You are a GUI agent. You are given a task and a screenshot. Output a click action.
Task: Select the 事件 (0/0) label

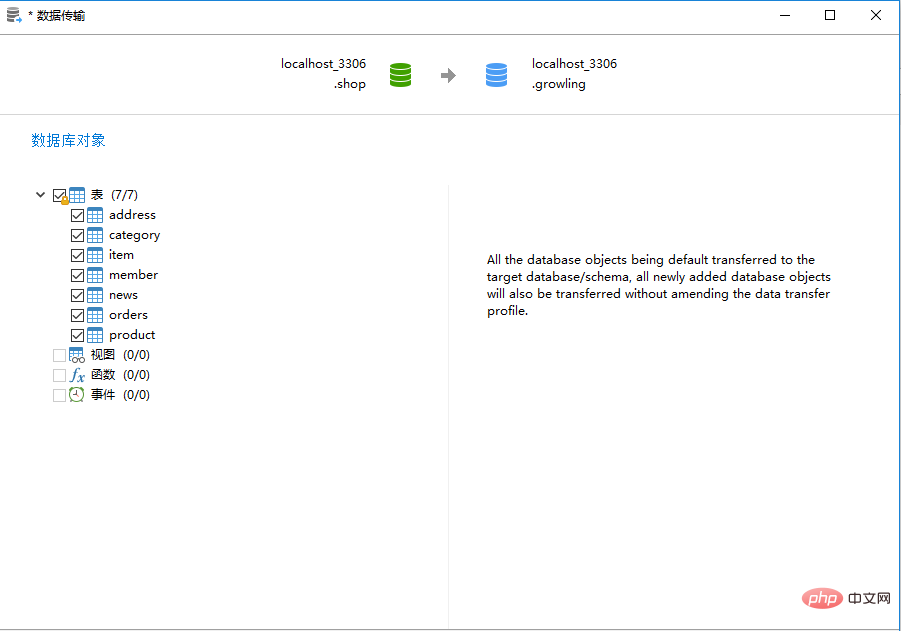pos(120,395)
